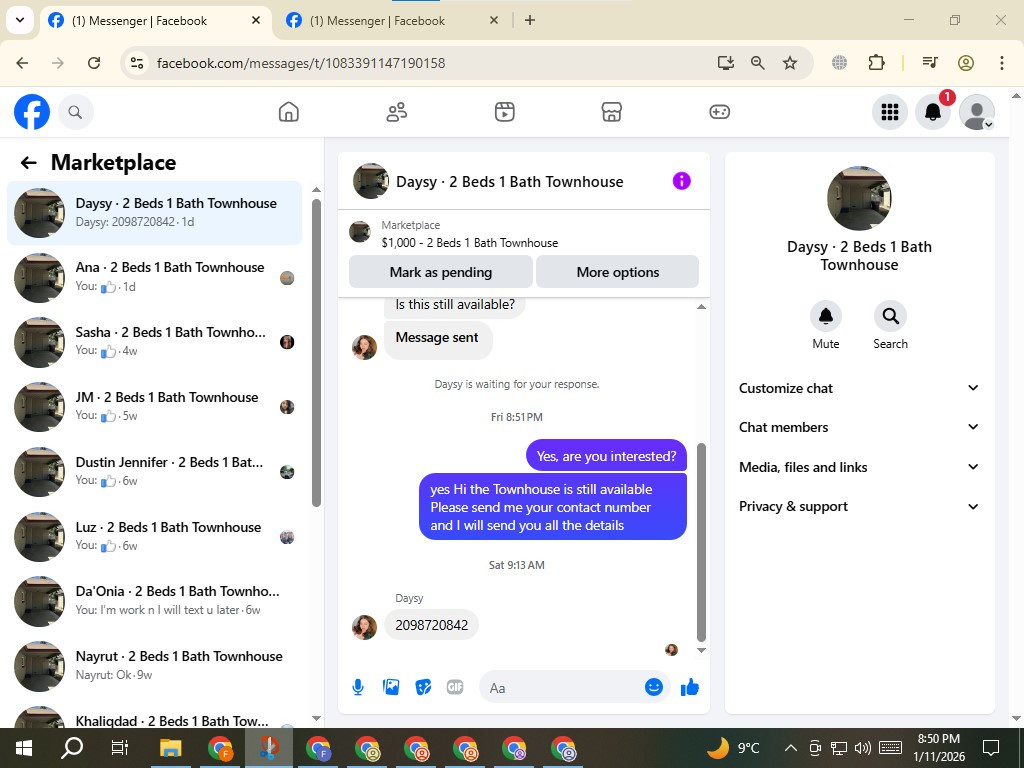Viewport: 1024px width, 768px height.
Task: Go back using arrow beside Marketplace
Action: (28, 163)
